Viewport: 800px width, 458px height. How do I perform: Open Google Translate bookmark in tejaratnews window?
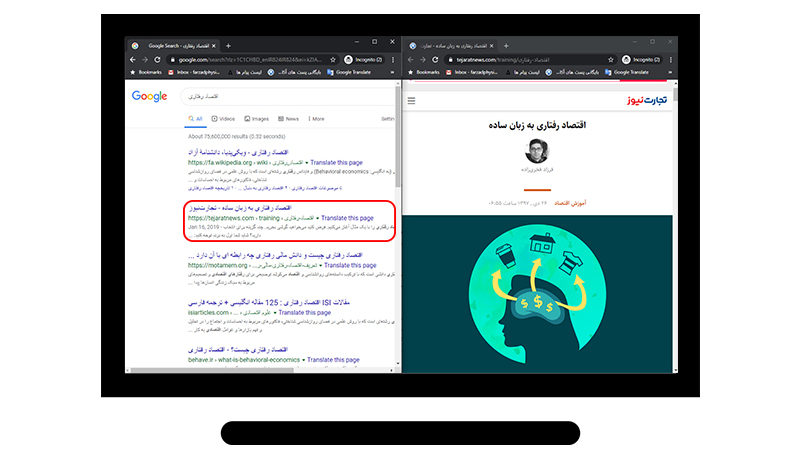[627, 72]
